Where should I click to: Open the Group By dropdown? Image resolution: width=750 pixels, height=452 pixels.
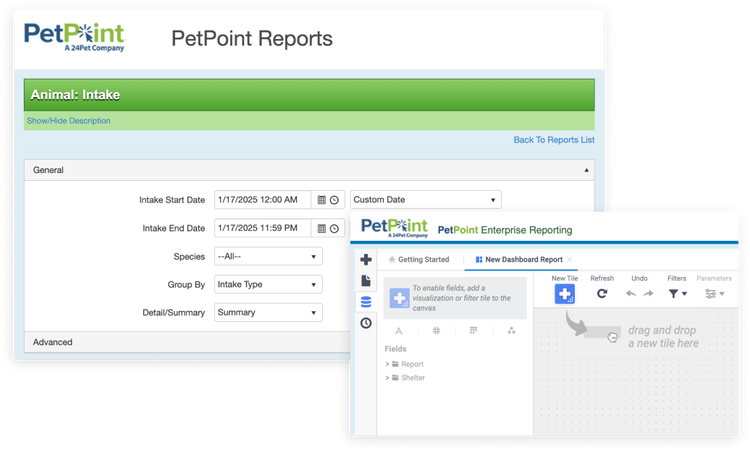tap(268, 285)
